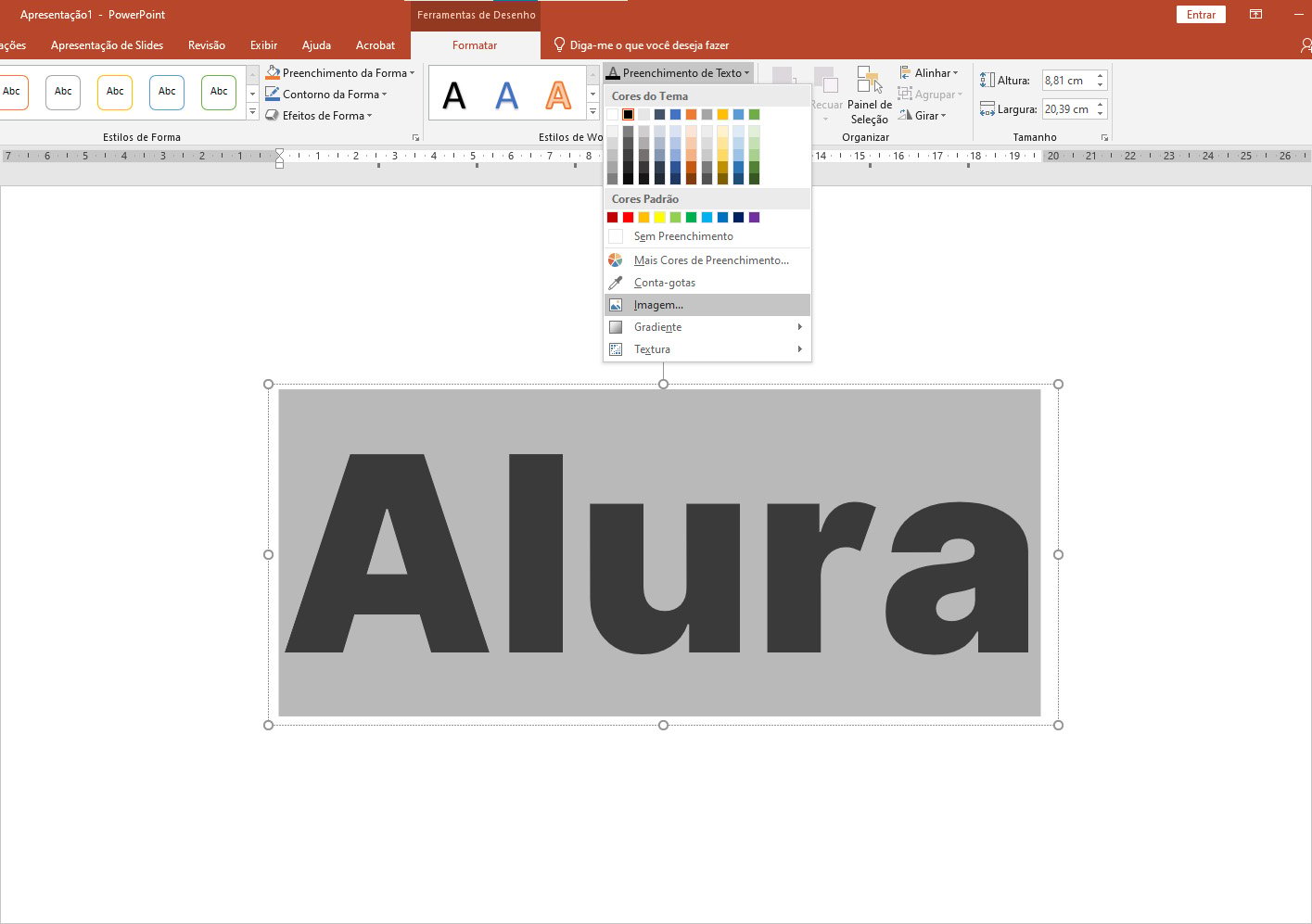
Task: Choose Conta-gotas menu entry
Action: pos(707,283)
